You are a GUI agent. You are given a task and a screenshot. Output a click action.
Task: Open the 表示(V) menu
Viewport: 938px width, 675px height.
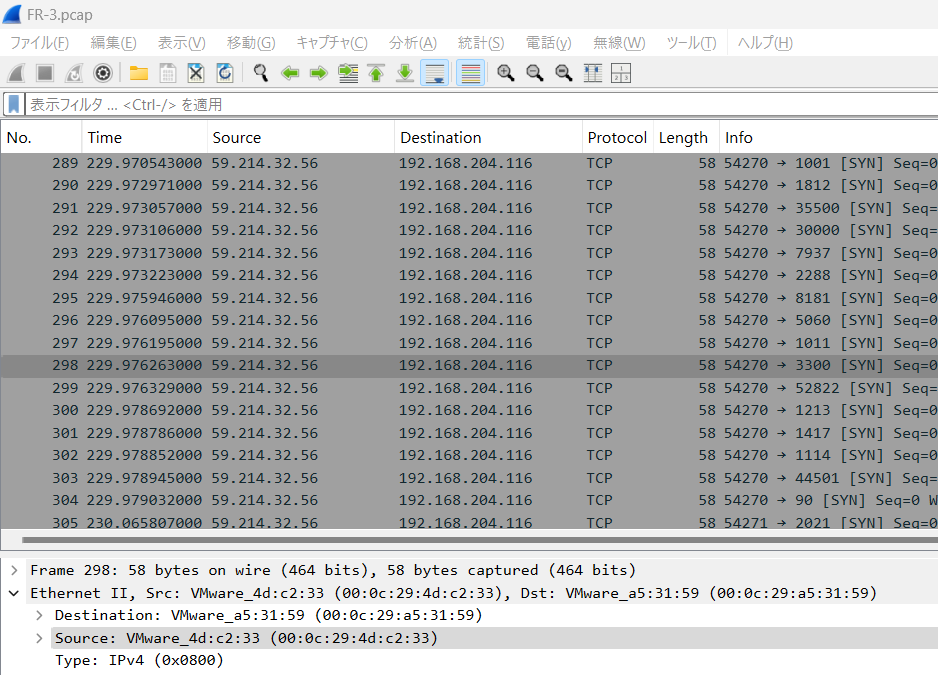pyautogui.click(x=182, y=42)
